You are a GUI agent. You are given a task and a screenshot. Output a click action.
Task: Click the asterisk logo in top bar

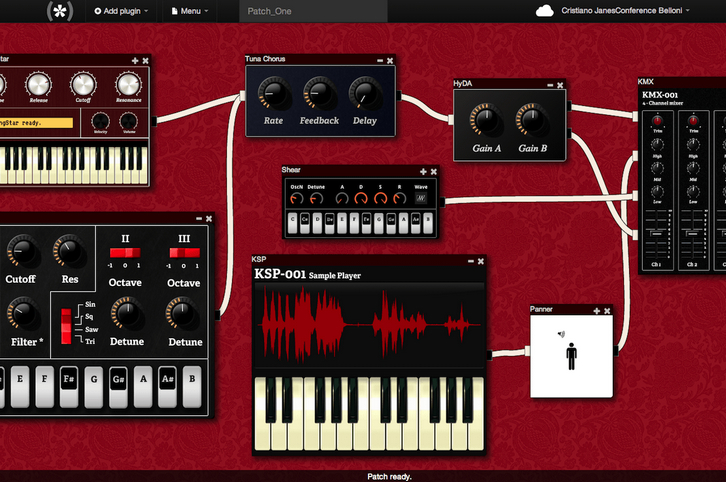point(62,11)
